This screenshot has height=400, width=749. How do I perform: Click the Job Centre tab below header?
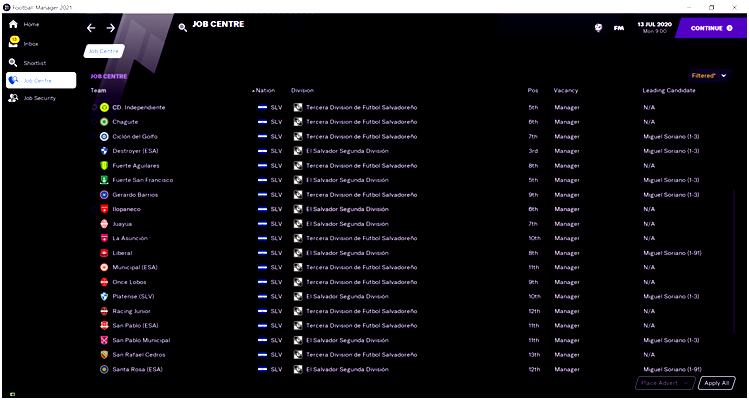tap(104, 51)
